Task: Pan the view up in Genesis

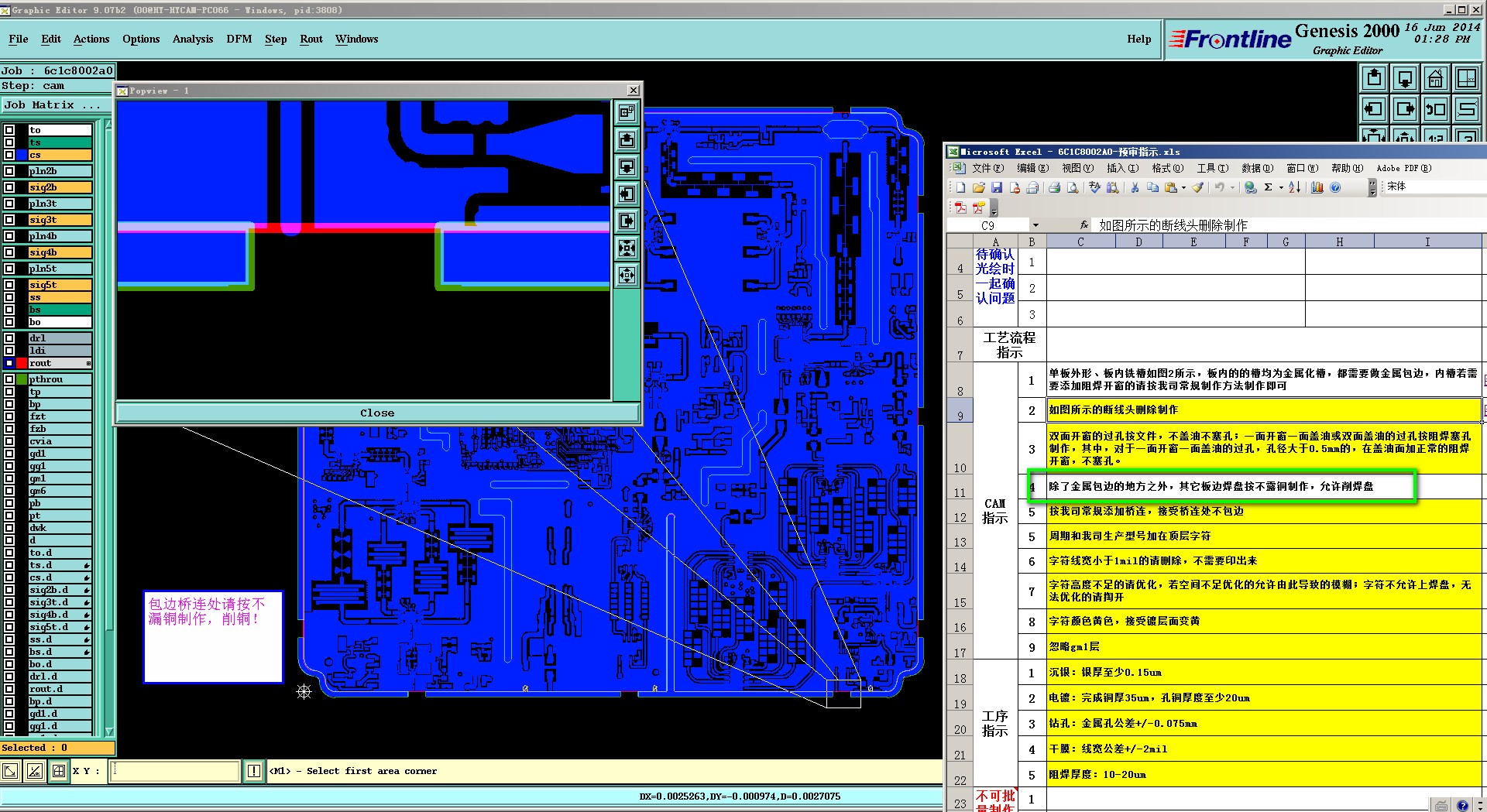Action: tap(1375, 78)
